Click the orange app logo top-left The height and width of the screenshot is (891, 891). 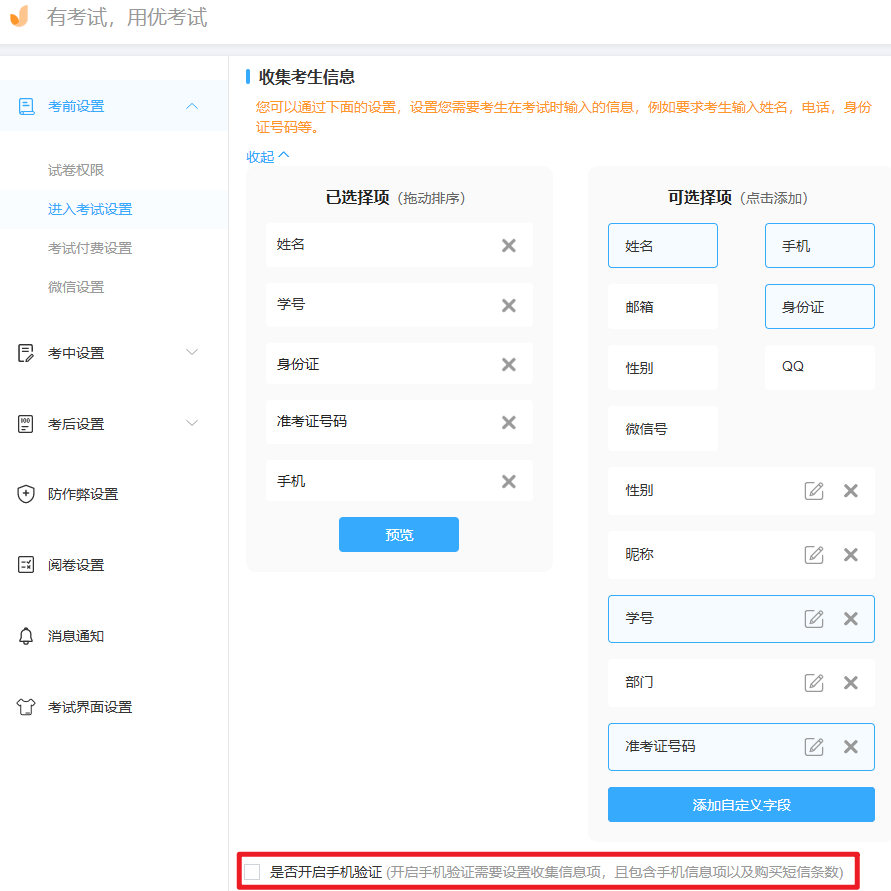[x=17, y=17]
